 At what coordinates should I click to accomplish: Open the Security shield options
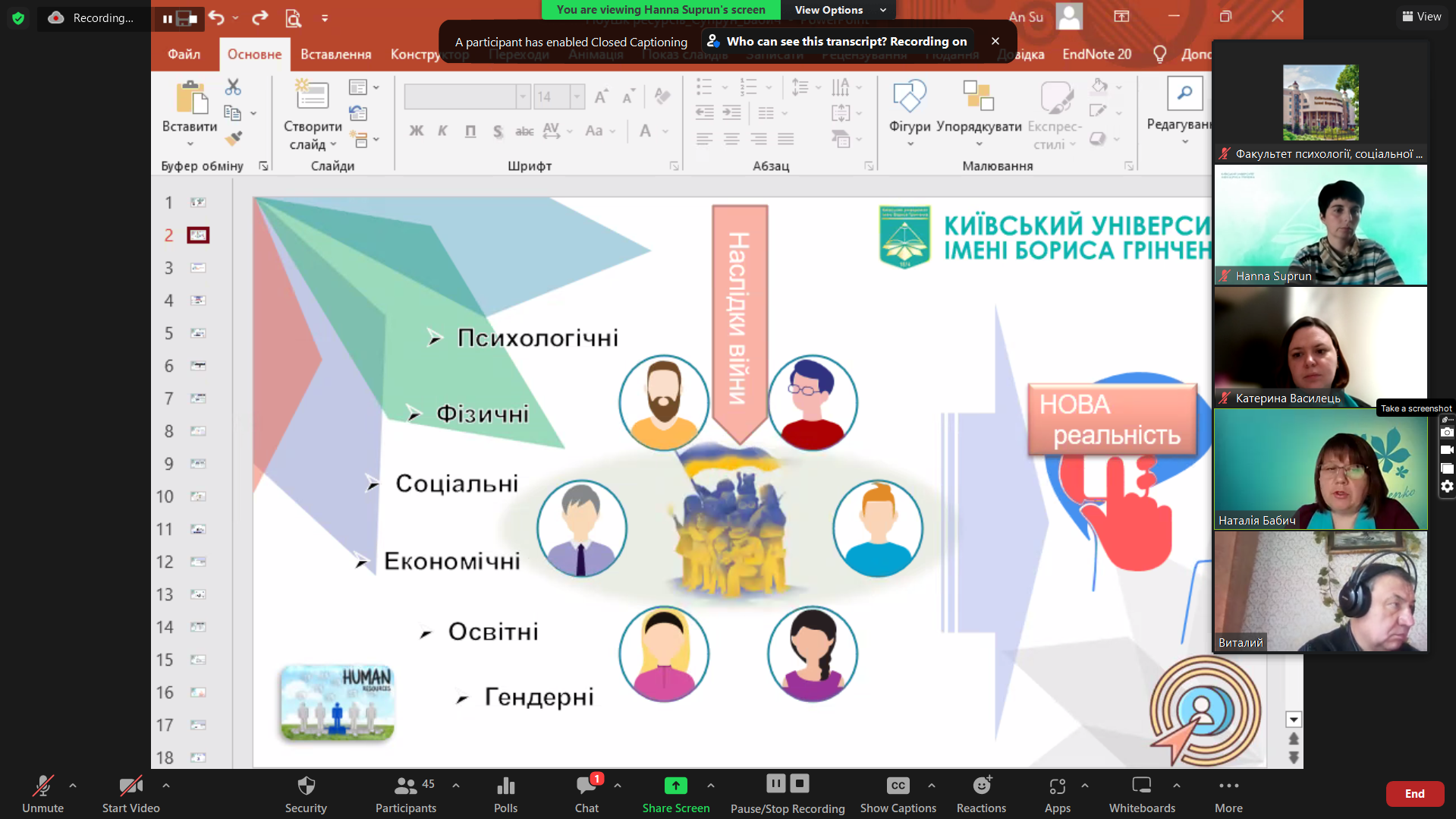click(x=306, y=794)
